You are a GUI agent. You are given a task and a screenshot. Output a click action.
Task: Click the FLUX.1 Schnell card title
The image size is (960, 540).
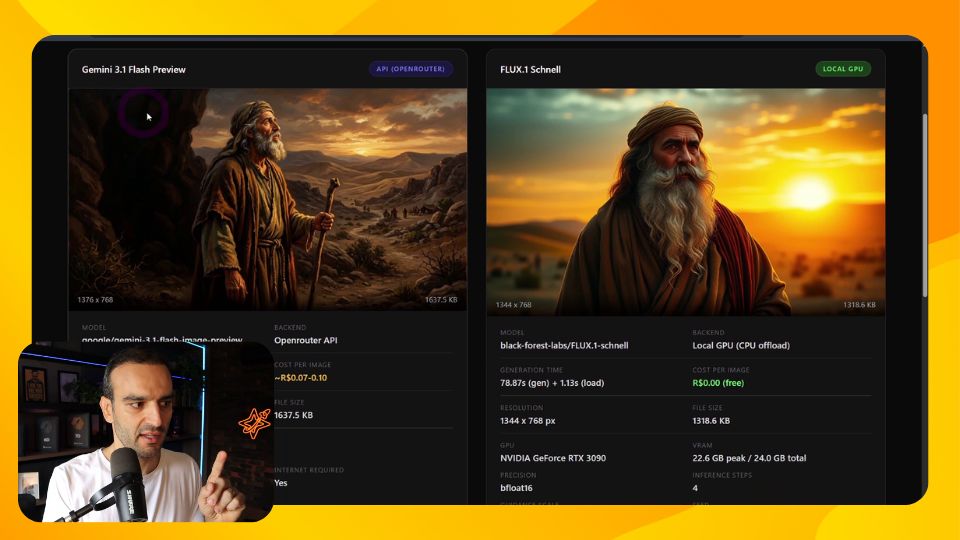click(530, 70)
